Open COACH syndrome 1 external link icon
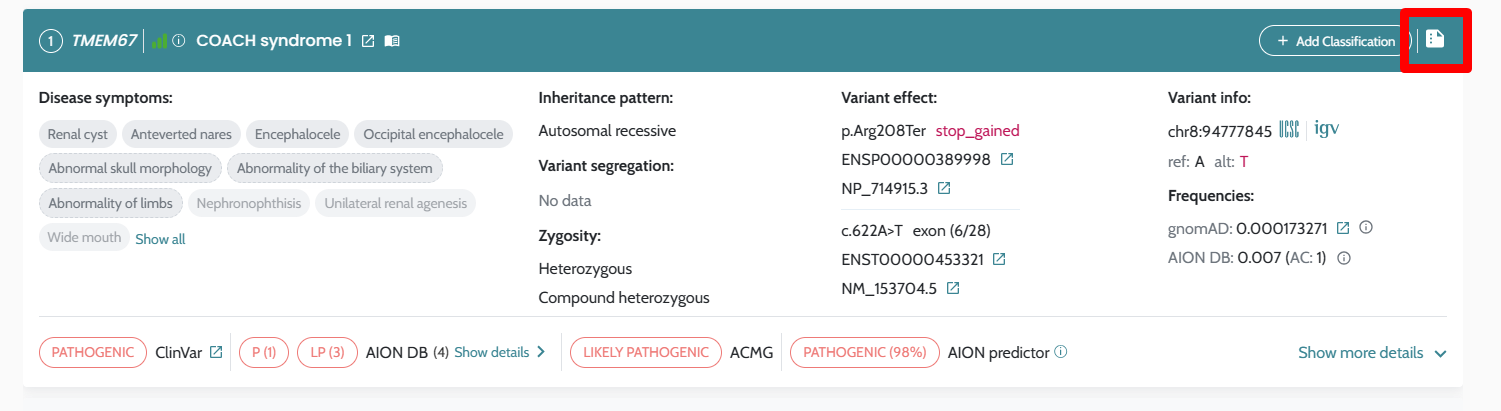Screen dimensions: 1501x411 pos(368,41)
